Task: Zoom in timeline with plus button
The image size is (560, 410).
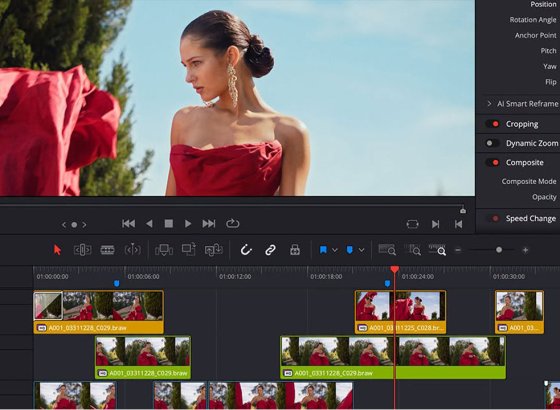Action: (525, 250)
